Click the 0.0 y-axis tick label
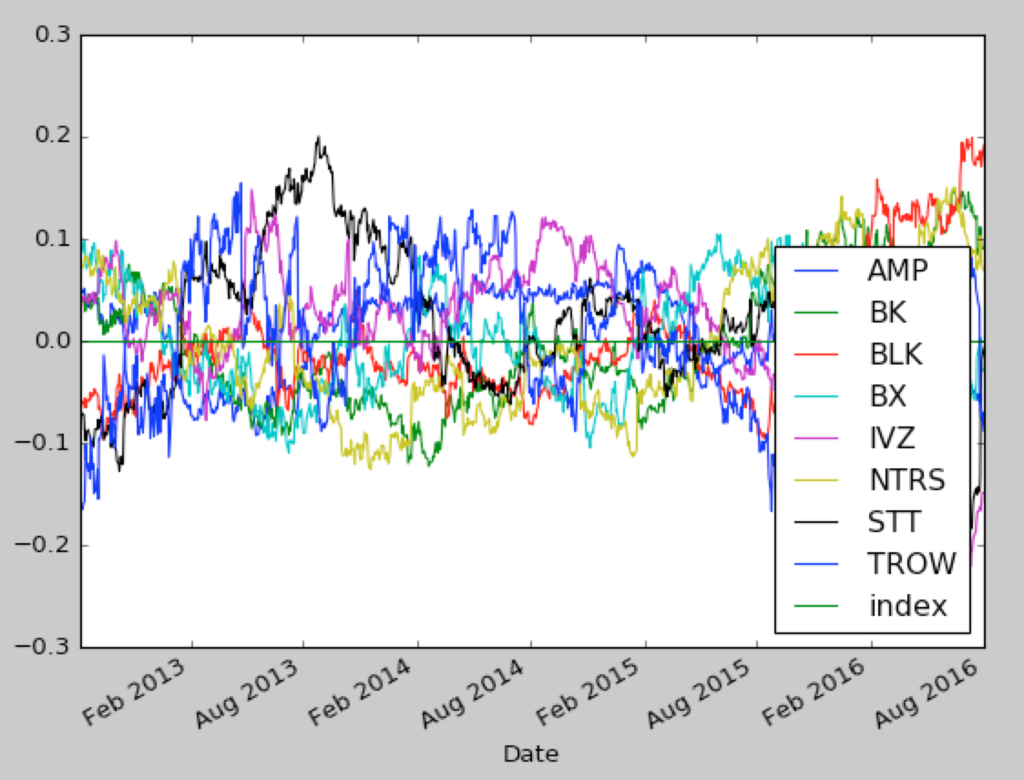This screenshot has width=1024, height=780. (53, 341)
